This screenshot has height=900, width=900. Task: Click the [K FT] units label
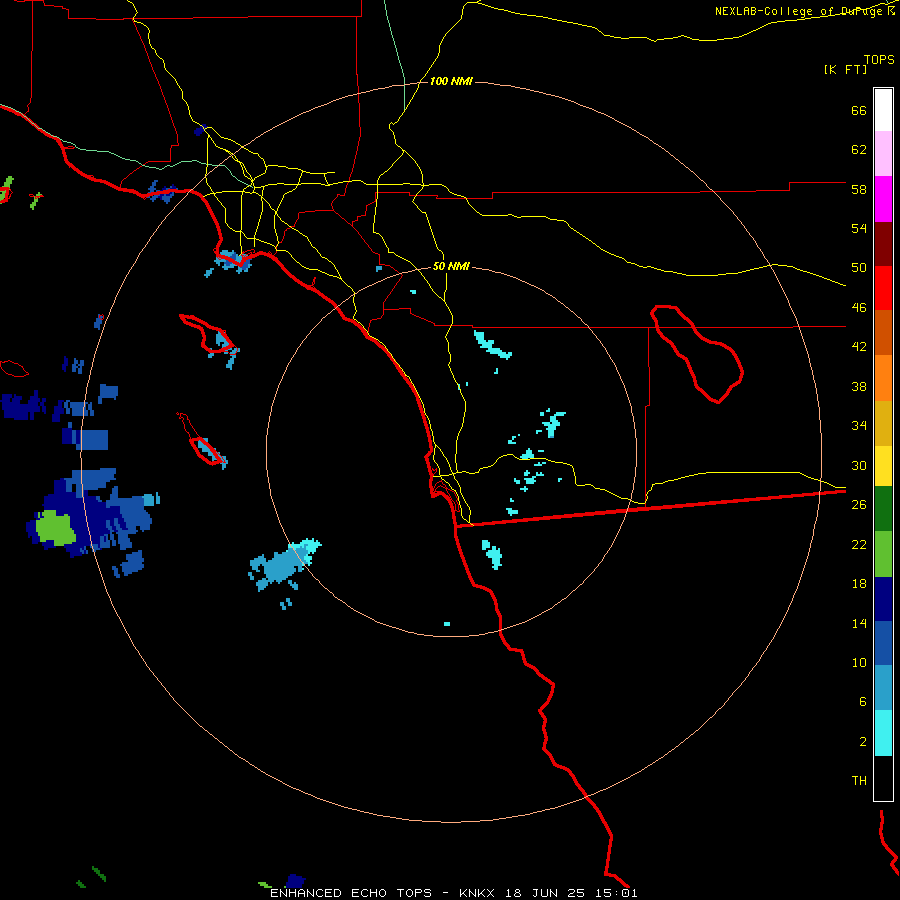click(x=845, y=69)
